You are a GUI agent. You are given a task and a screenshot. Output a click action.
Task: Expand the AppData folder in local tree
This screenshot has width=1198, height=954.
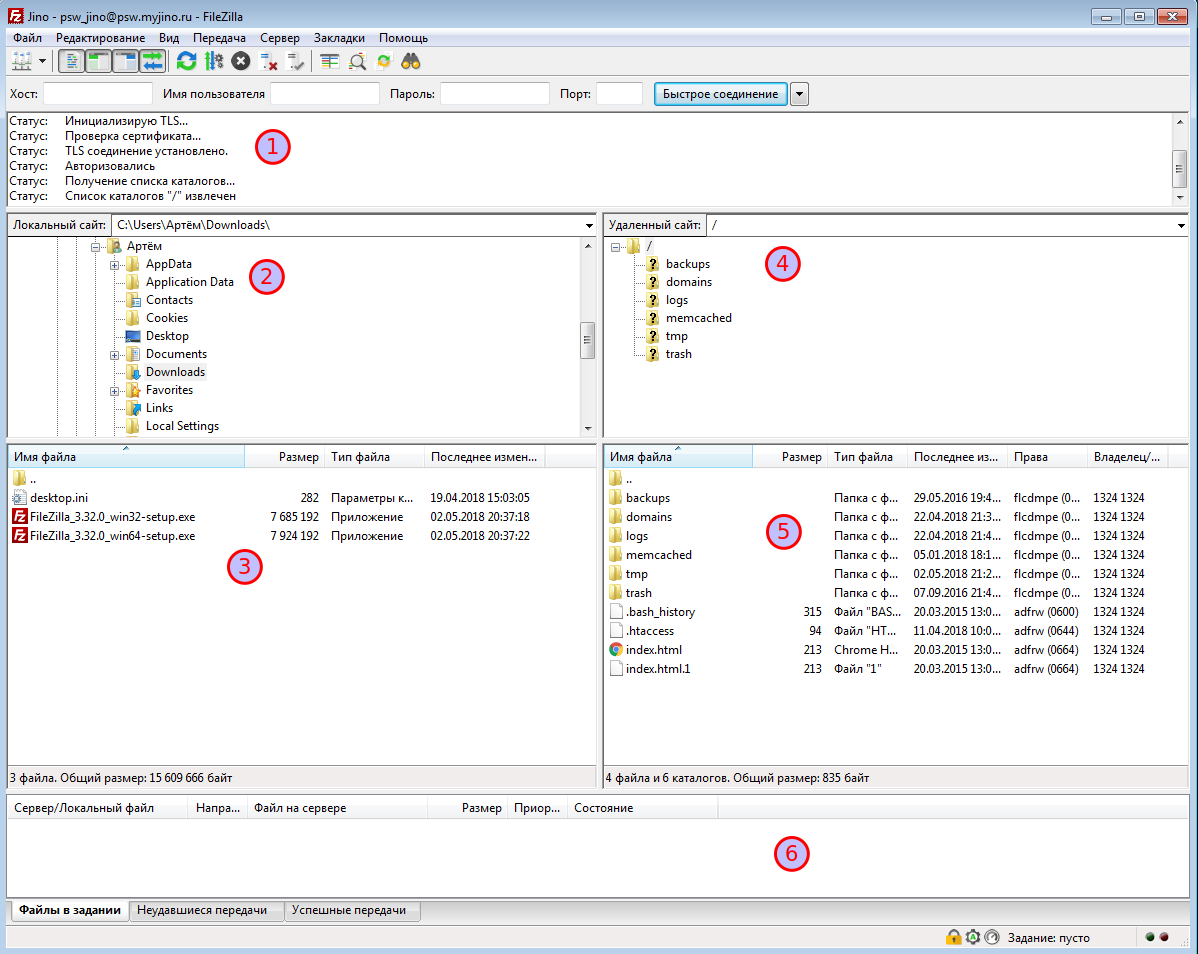[x=115, y=264]
